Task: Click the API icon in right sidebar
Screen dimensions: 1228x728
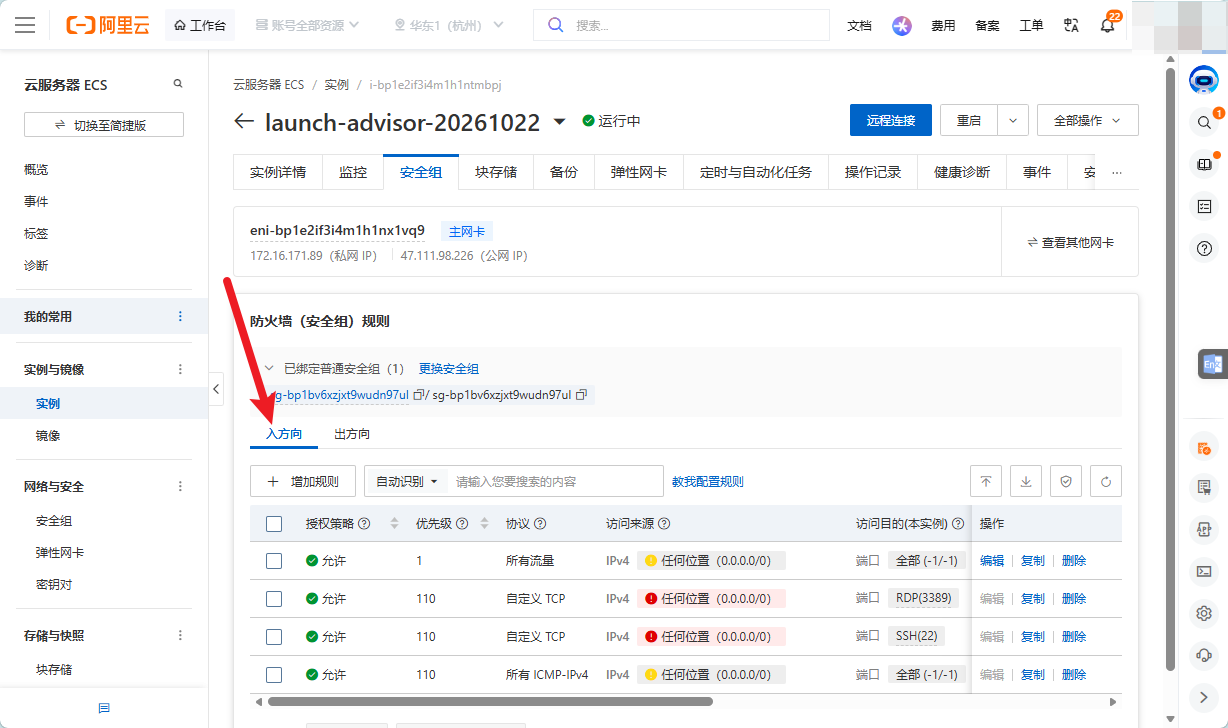Action: click(1204, 529)
